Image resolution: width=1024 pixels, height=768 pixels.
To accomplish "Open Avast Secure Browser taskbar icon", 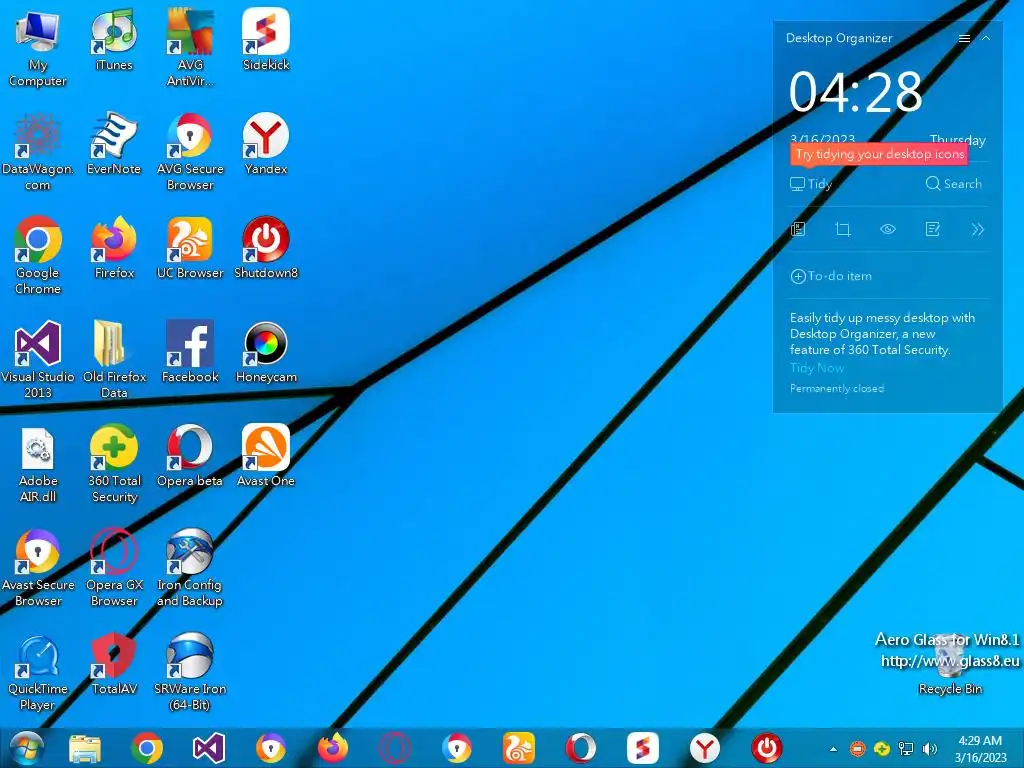I will (x=270, y=748).
